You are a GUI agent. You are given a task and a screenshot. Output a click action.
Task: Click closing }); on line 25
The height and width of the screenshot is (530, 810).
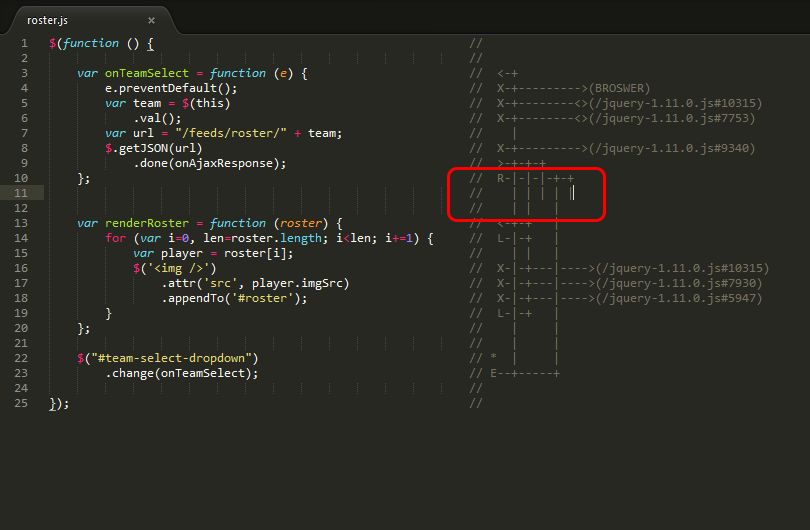[59, 403]
